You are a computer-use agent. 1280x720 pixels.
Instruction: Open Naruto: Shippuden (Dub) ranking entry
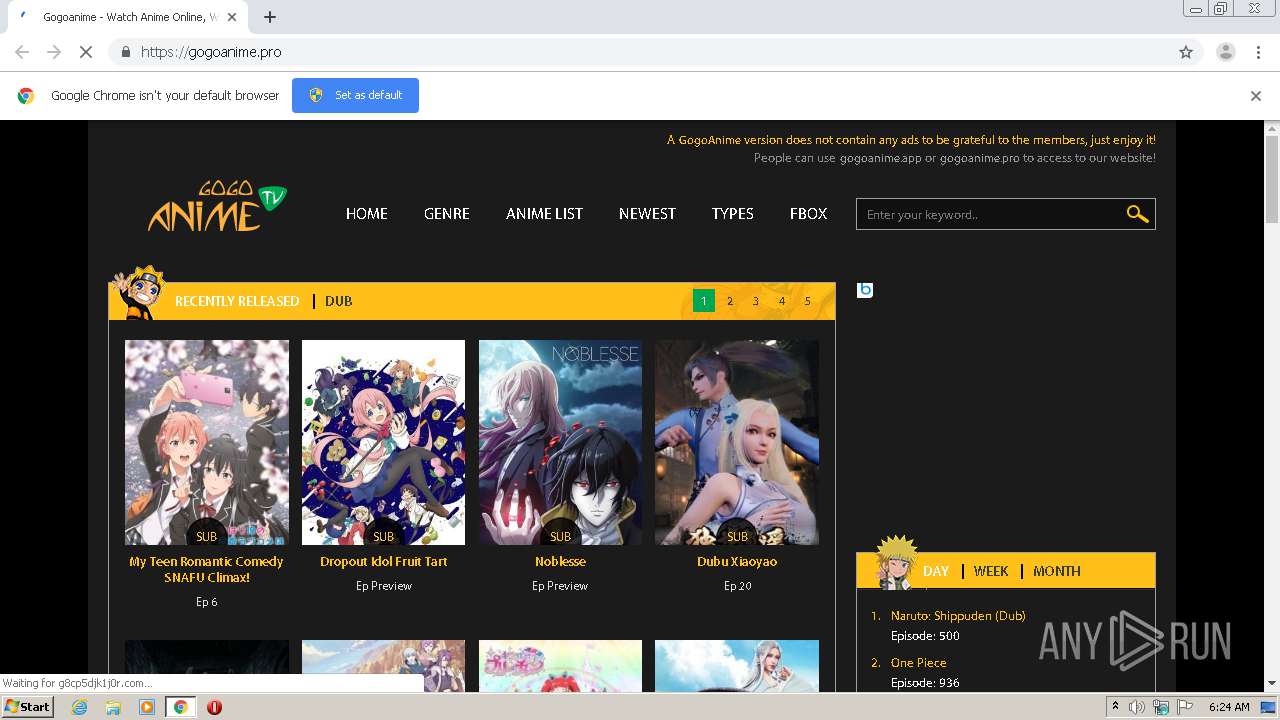click(958, 616)
